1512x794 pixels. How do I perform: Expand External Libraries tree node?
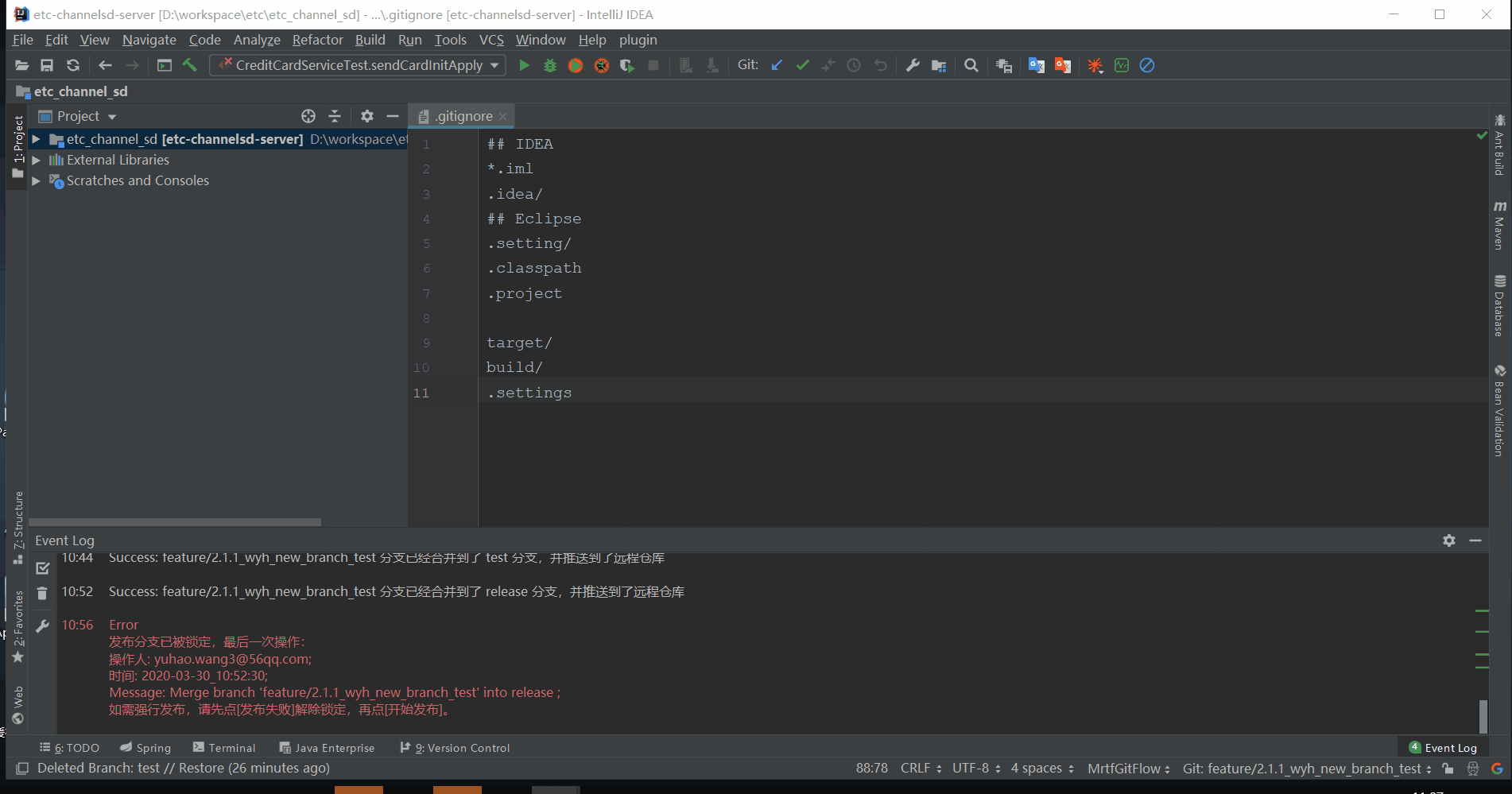pyautogui.click(x=36, y=160)
